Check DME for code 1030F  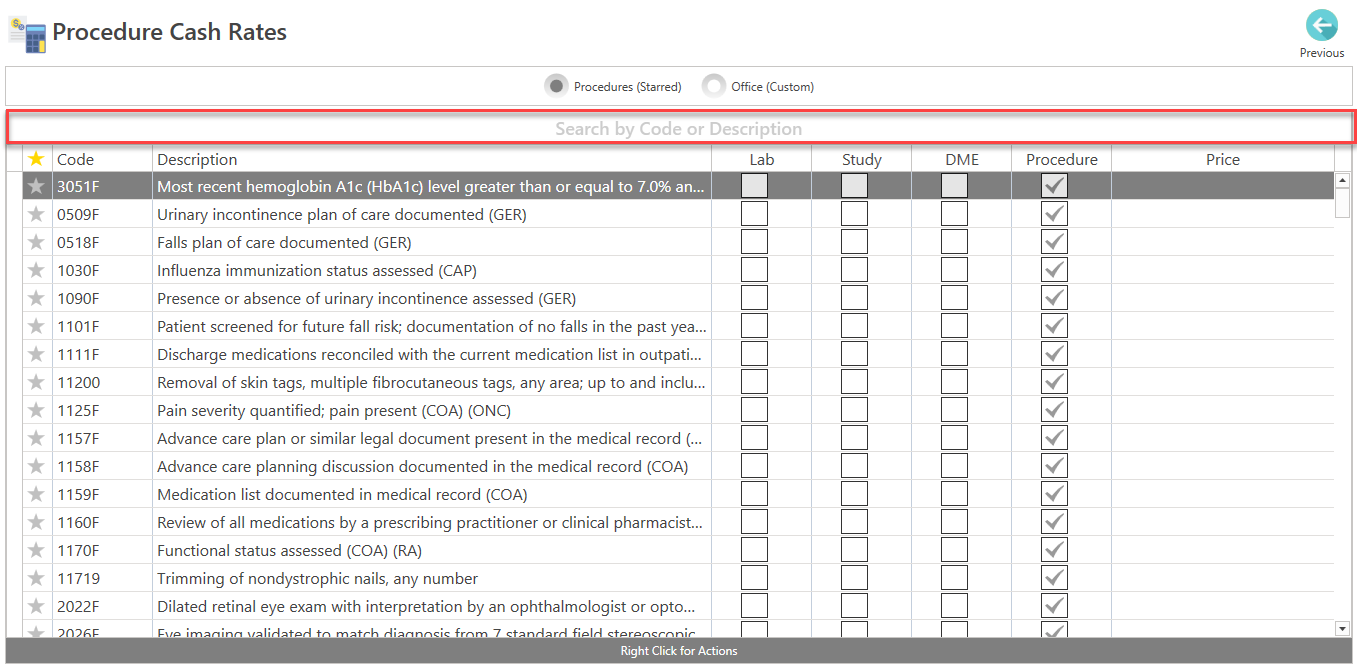click(954, 270)
